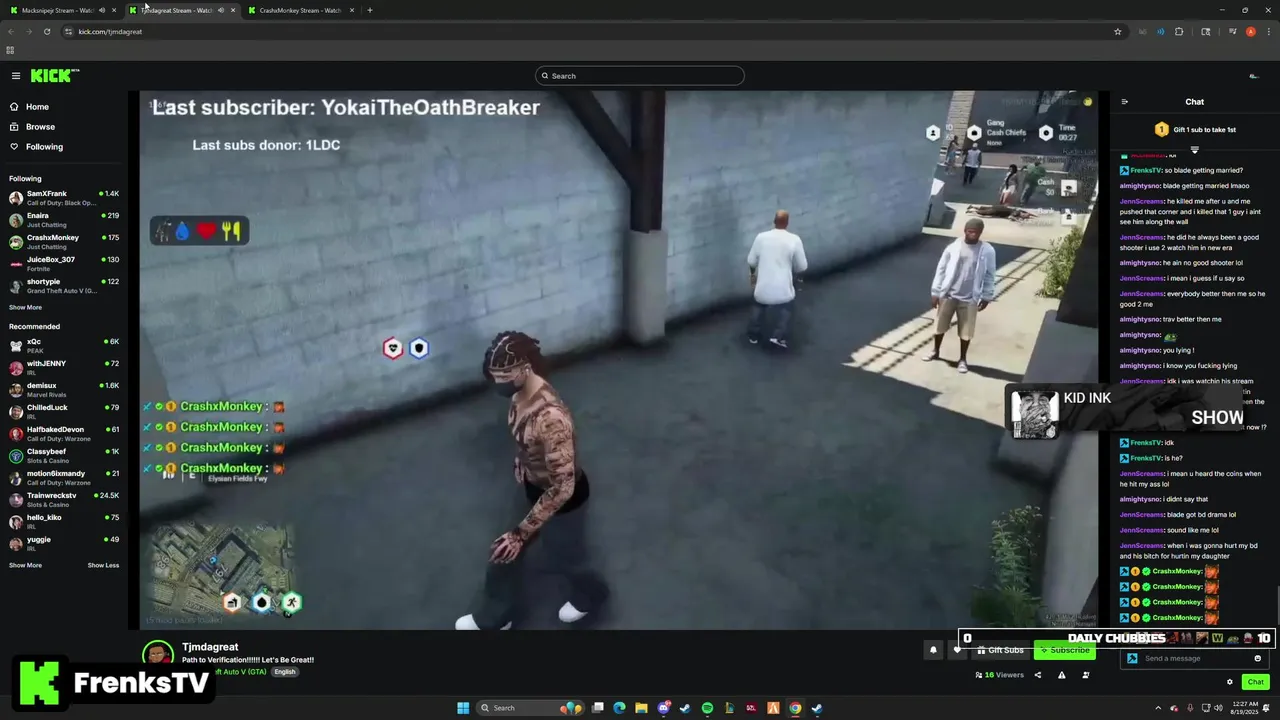The height and width of the screenshot is (720, 1280).
Task: Collapse the chat panel arrow icon
Action: click(x=1124, y=102)
